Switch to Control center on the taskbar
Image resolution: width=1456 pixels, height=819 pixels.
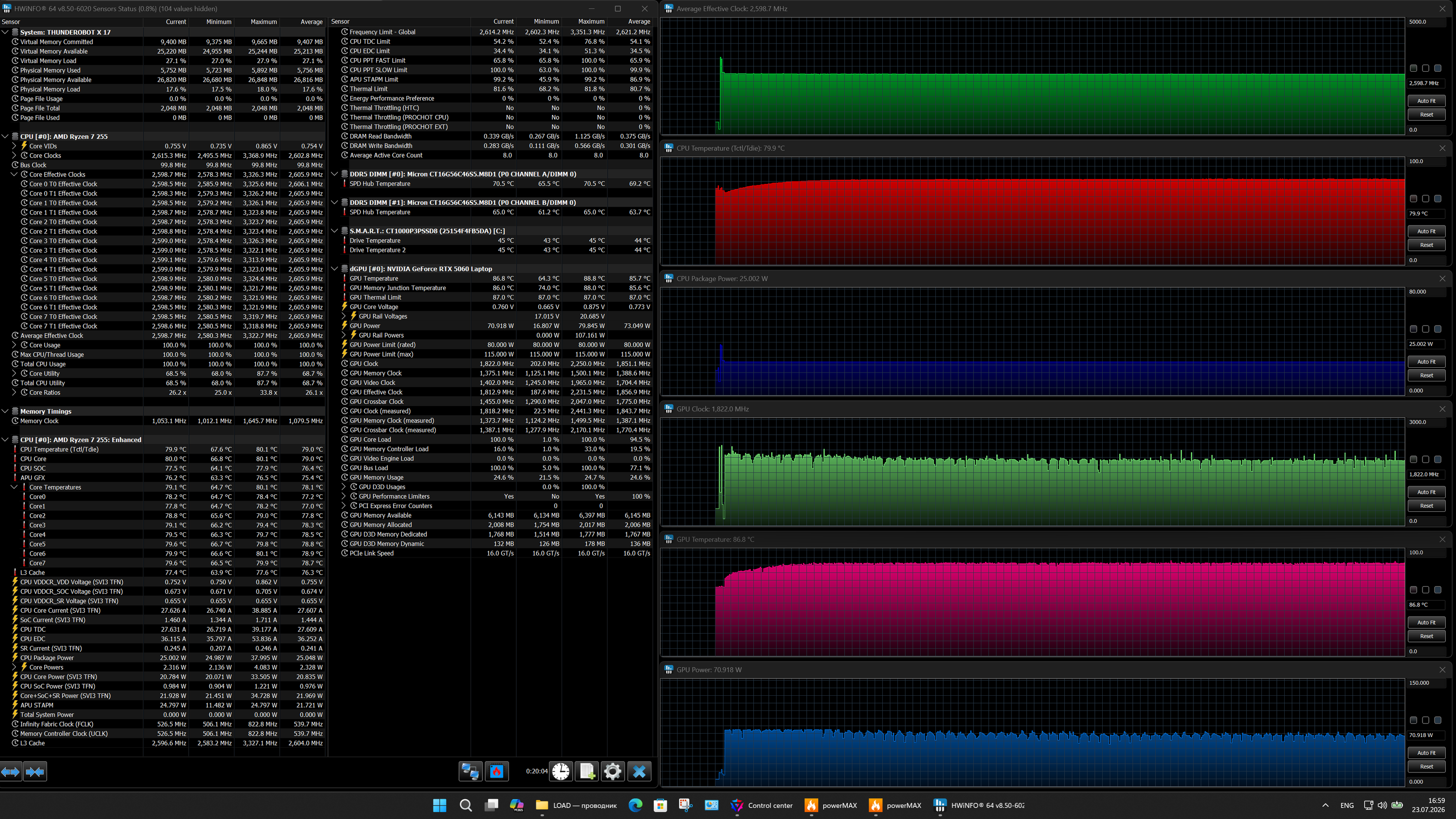point(761,805)
